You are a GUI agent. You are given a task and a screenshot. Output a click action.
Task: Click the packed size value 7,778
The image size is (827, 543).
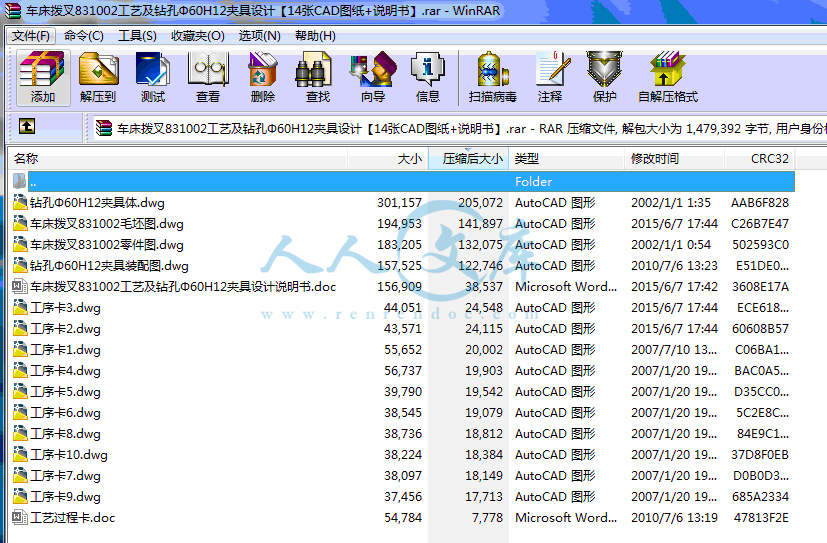coord(487,518)
